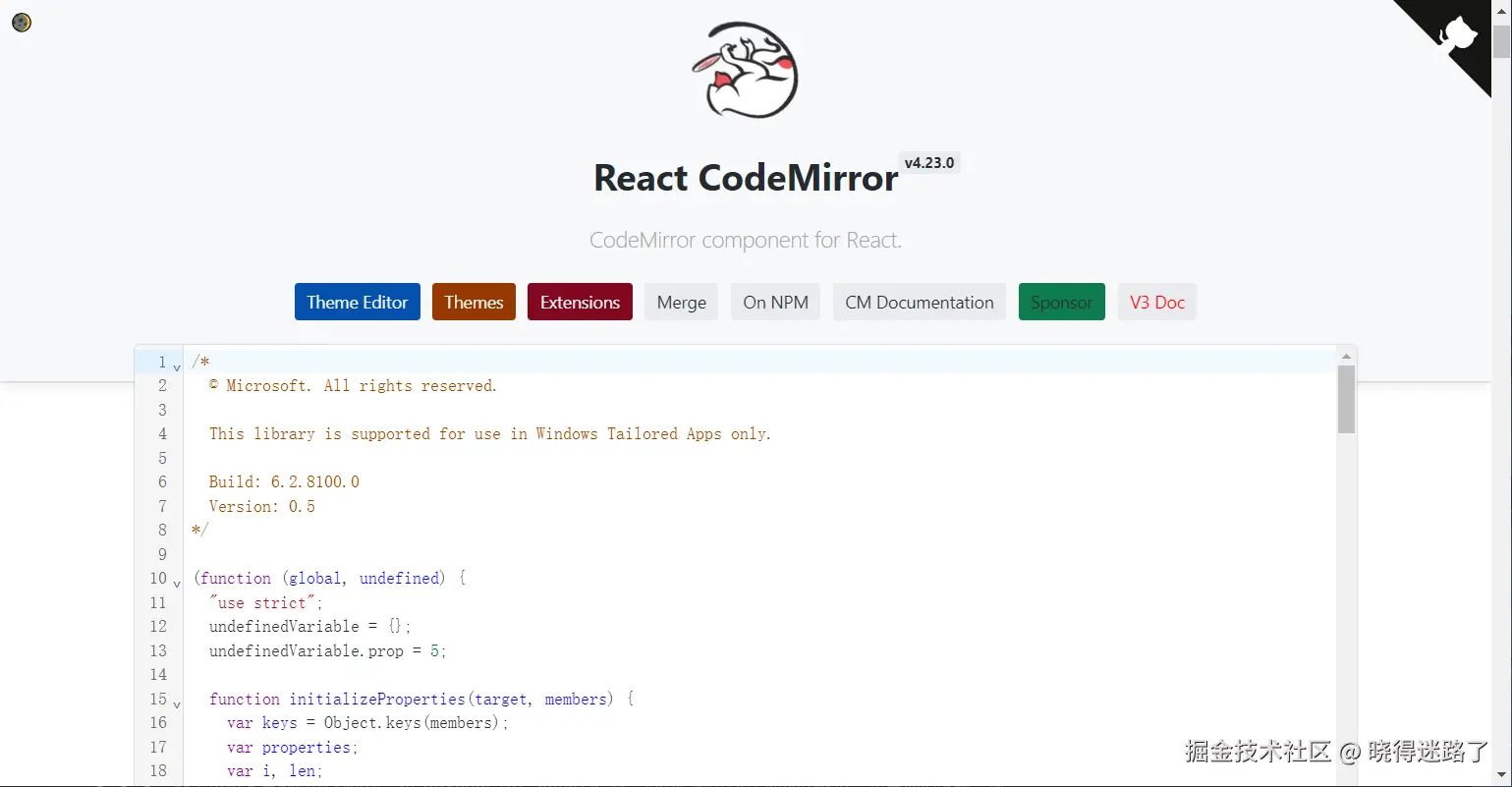Click line number 9 in gutter
1512x787 pixels.
click(x=162, y=554)
